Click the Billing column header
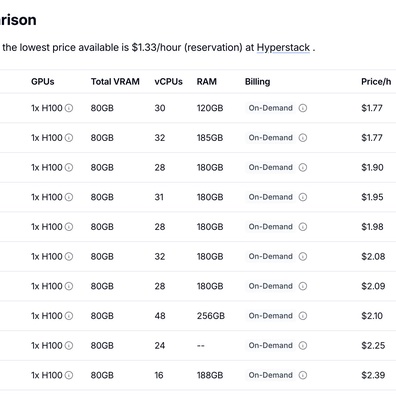This screenshot has height=396, width=396. pyautogui.click(x=257, y=82)
